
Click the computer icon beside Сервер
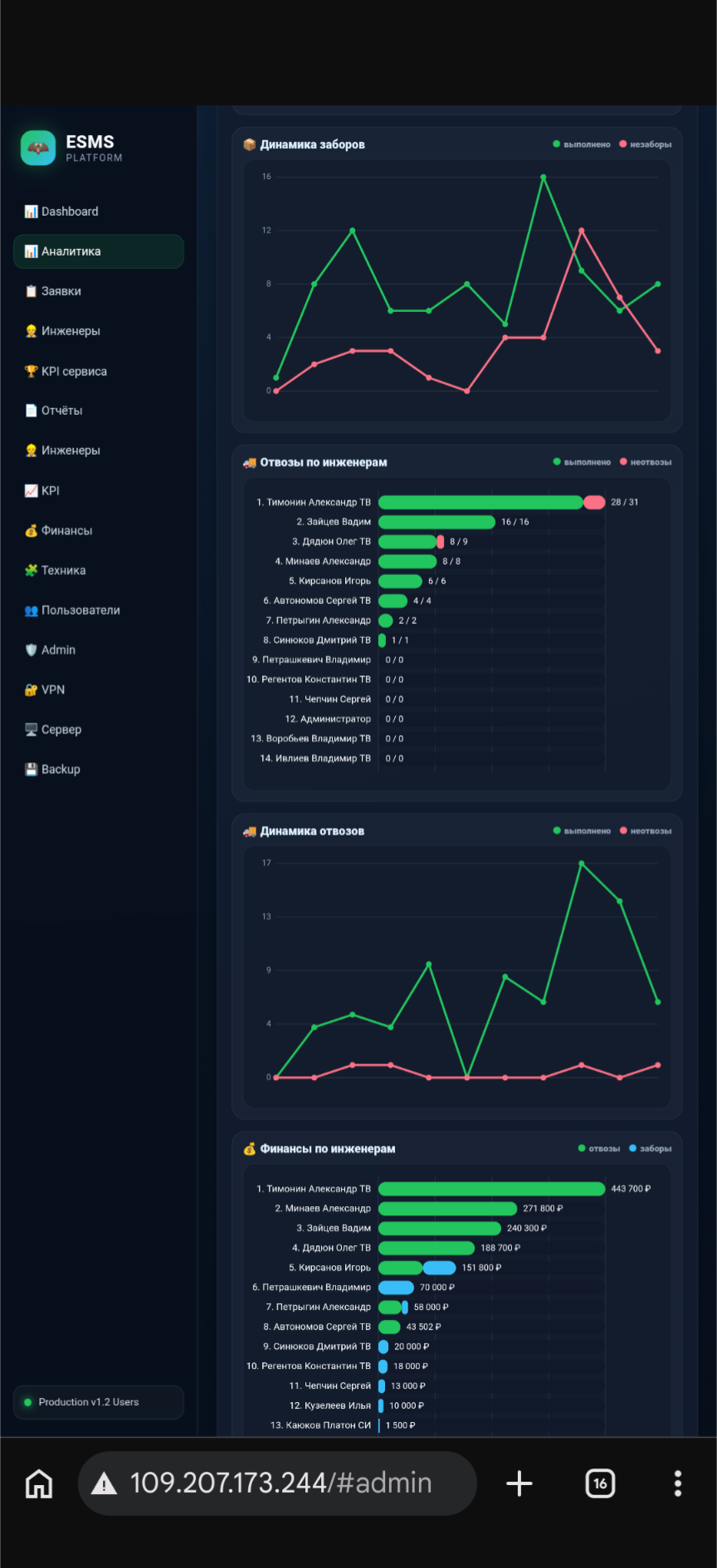(31, 729)
